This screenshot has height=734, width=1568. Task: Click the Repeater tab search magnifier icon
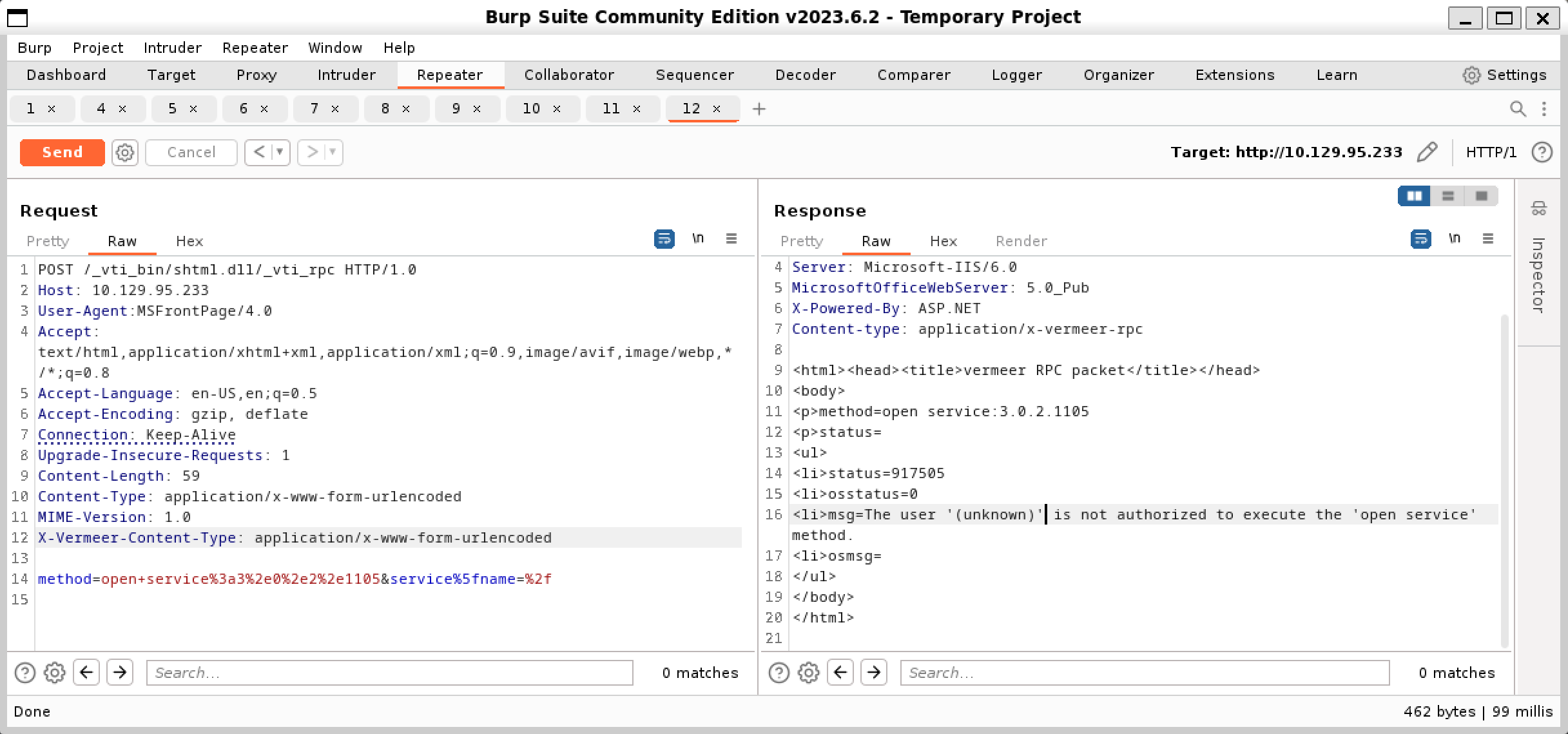tap(1518, 109)
